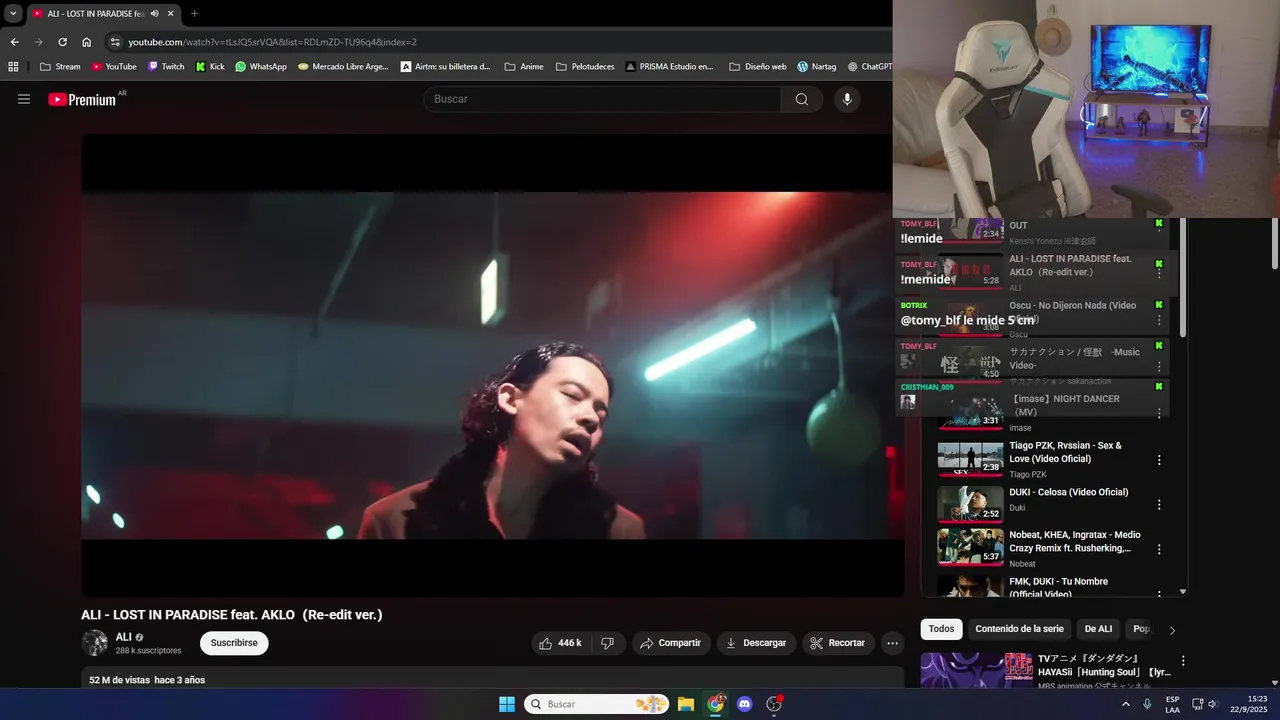
Task: Select the Todos filter chip
Action: click(941, 629)
